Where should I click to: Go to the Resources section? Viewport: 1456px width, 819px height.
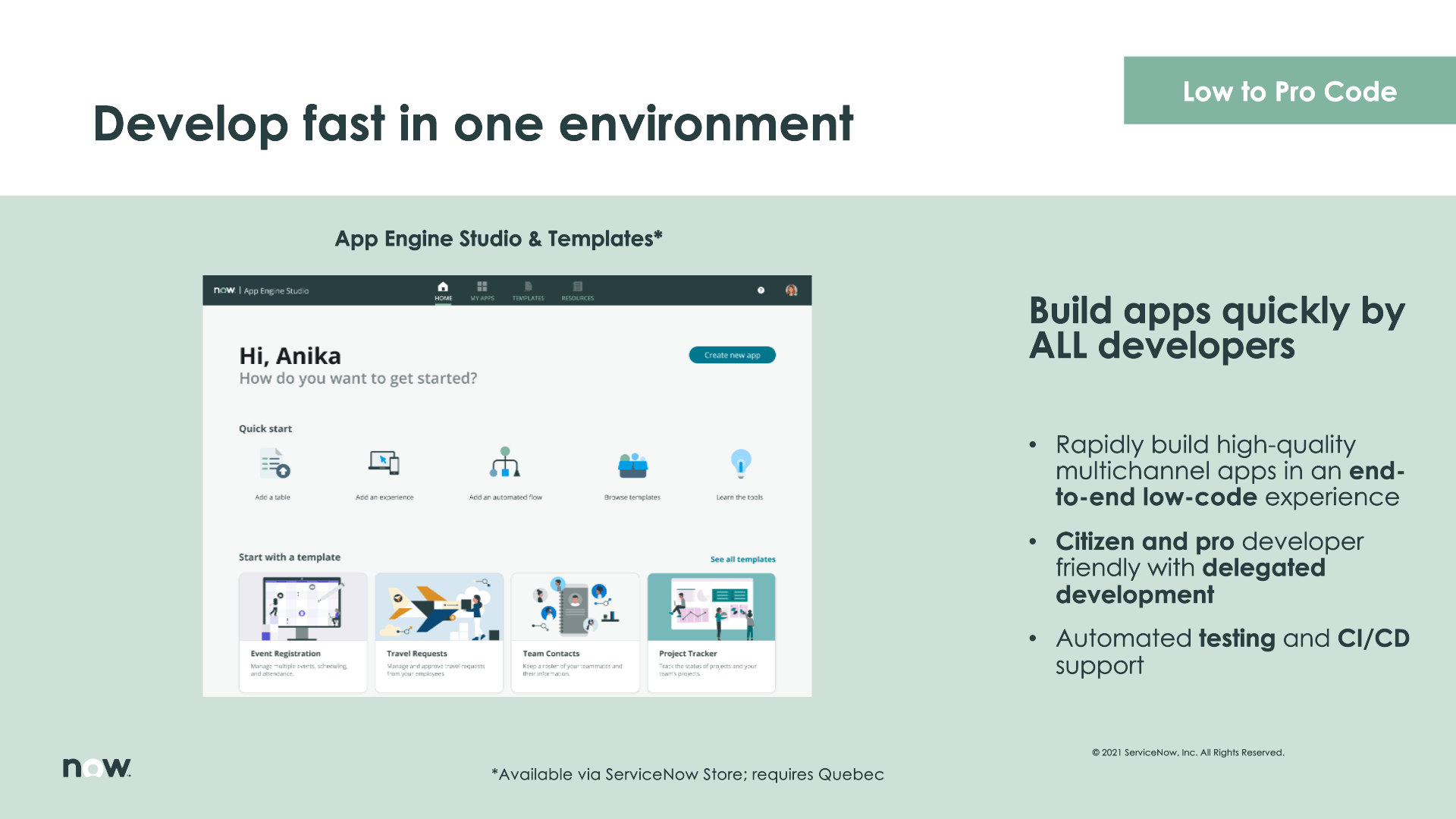[x=577, y=289]
